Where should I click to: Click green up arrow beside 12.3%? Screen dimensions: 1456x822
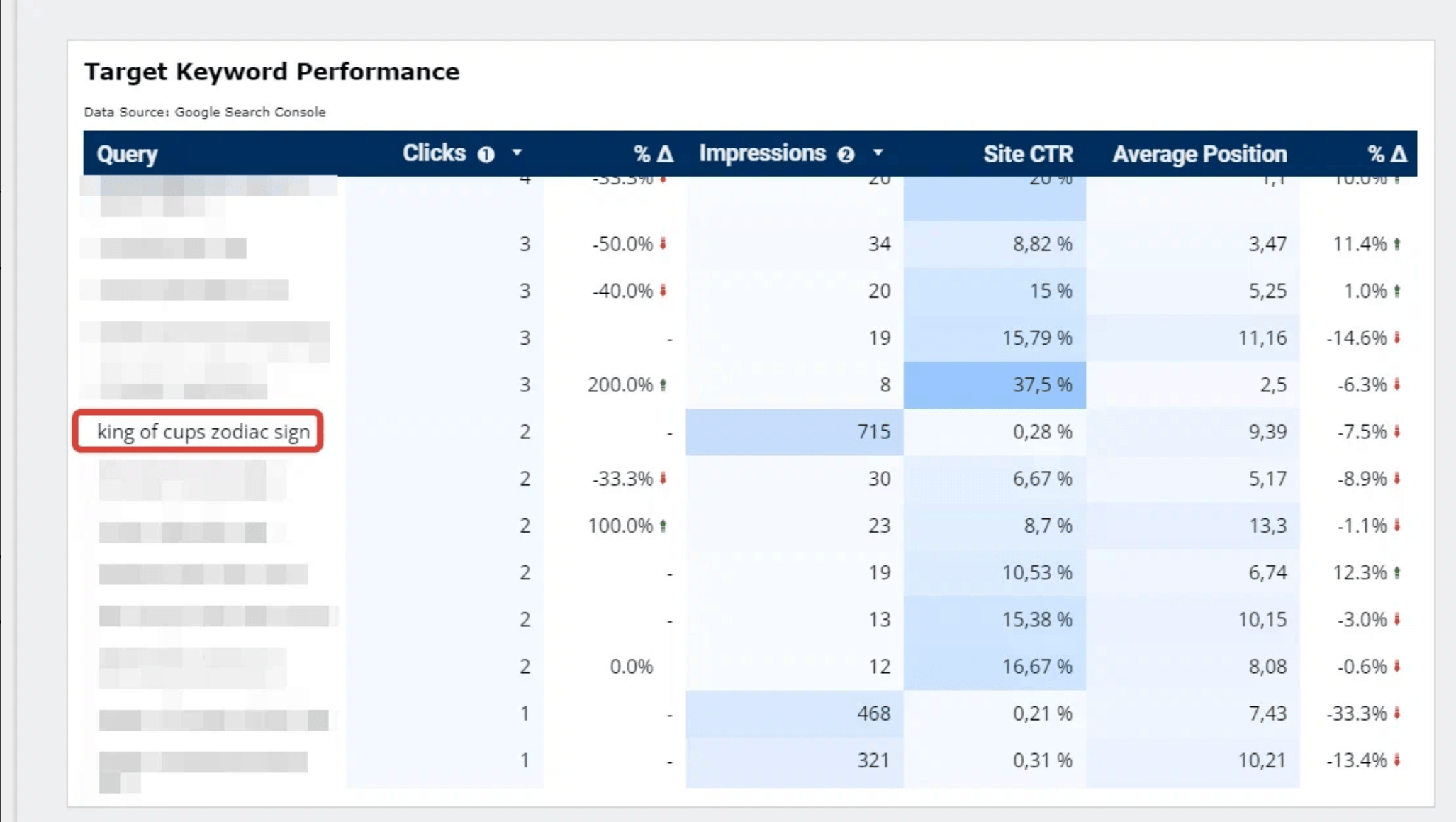coord(1397,572)
